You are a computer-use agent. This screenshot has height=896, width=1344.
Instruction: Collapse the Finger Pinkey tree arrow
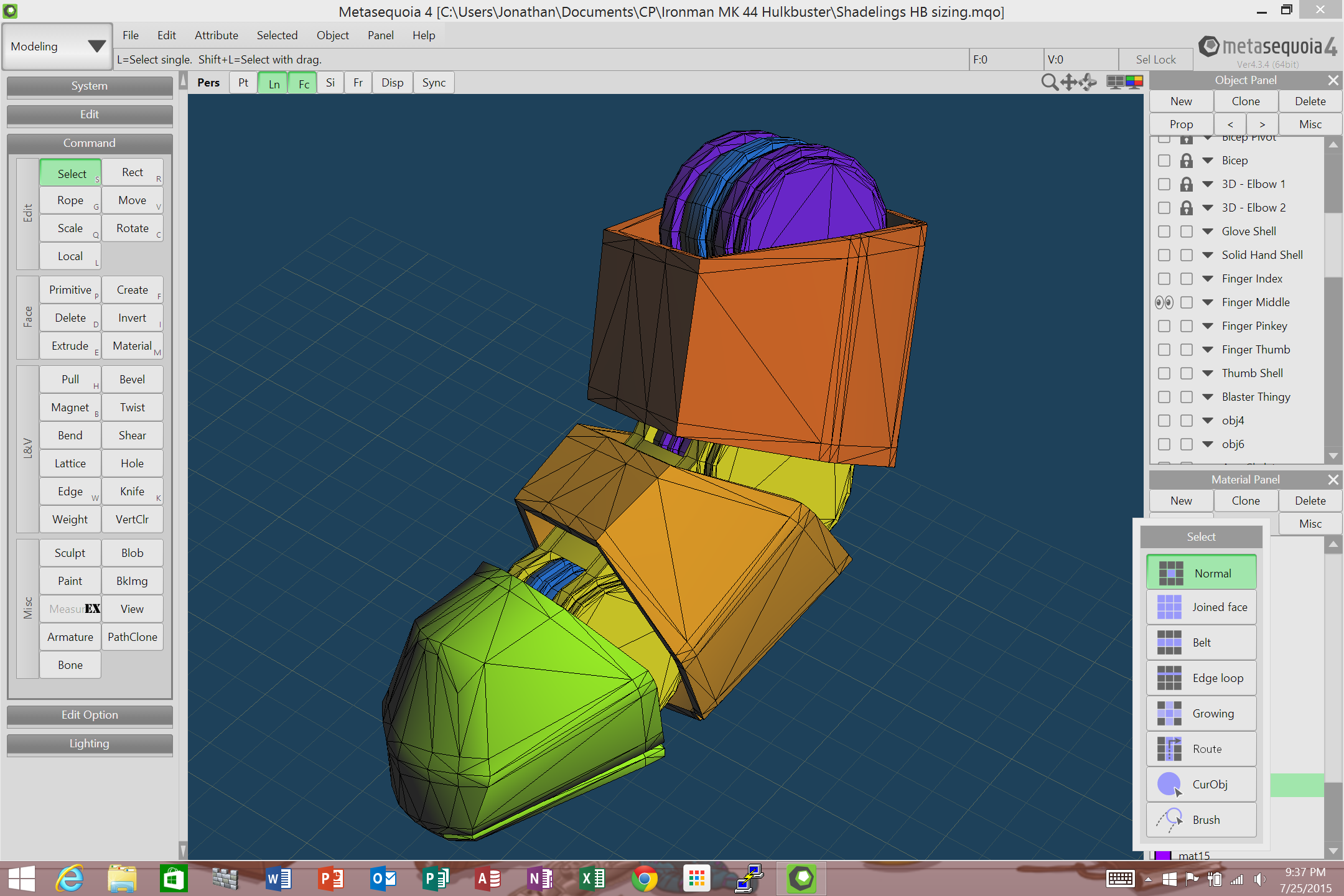pyautogui.click(x=1208, y=326)
